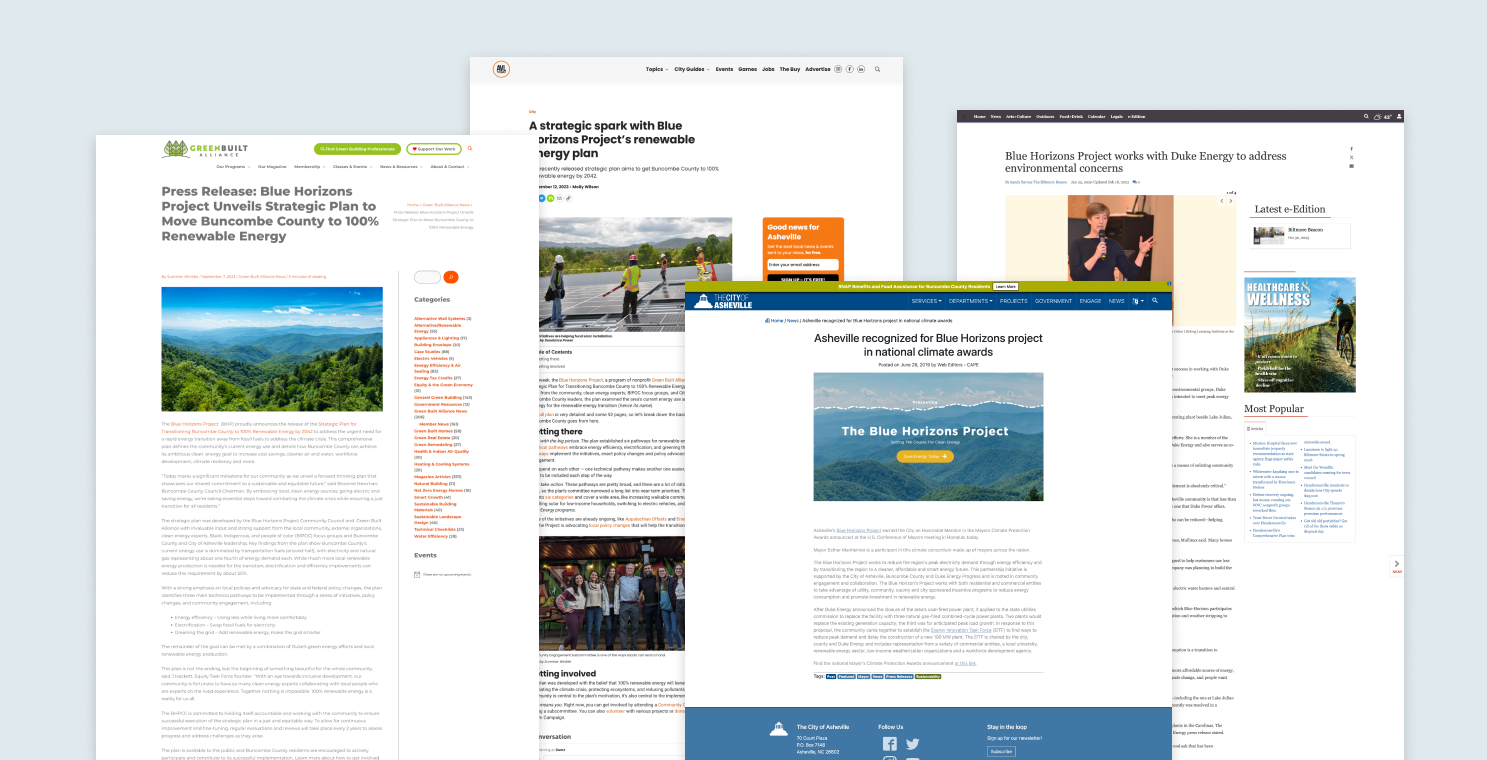Expand the SERVICES dropdown
The image size is (1487, 760).
coord(926,300)
